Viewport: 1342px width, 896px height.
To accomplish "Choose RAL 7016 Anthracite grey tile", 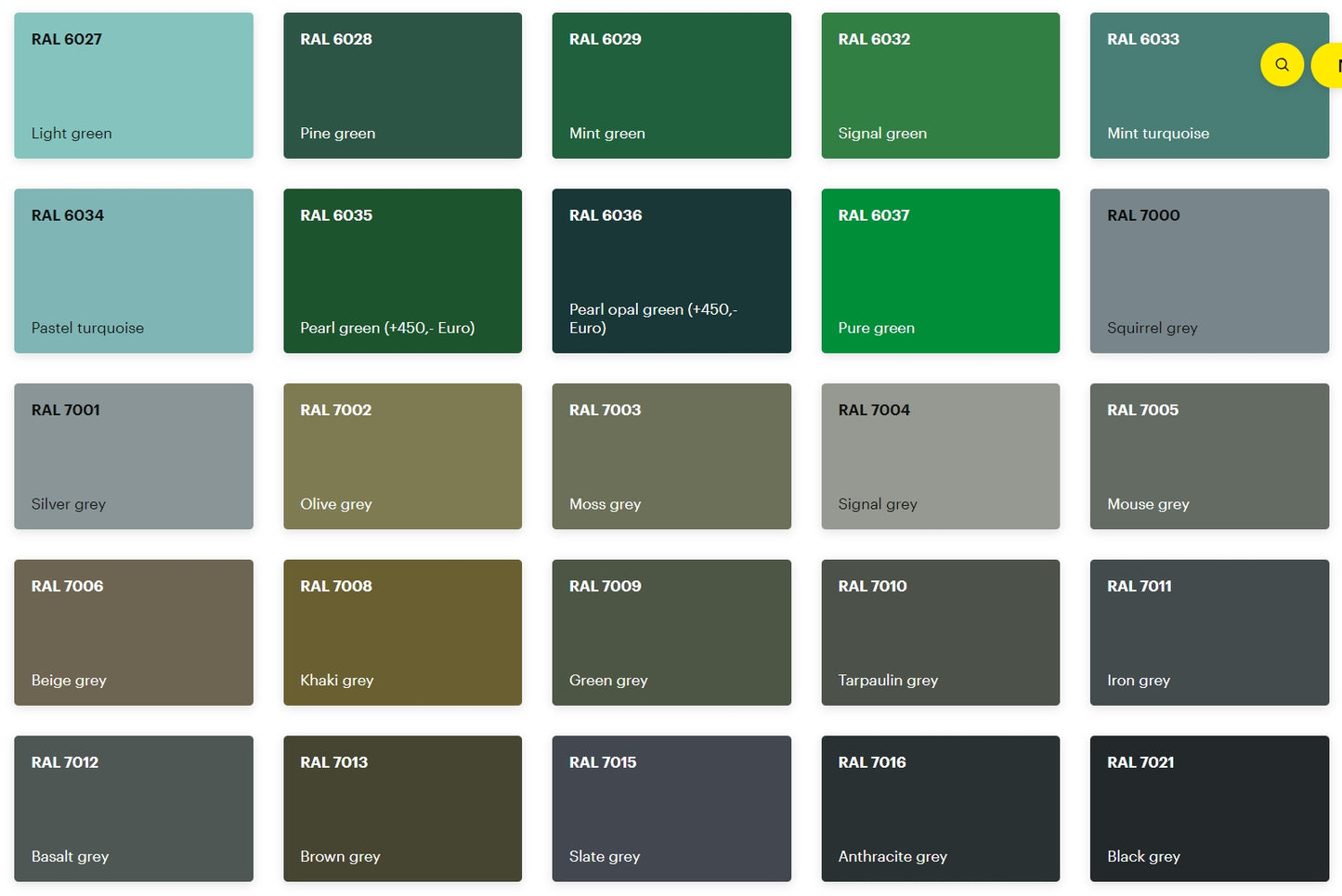I will tap(940, 809).
